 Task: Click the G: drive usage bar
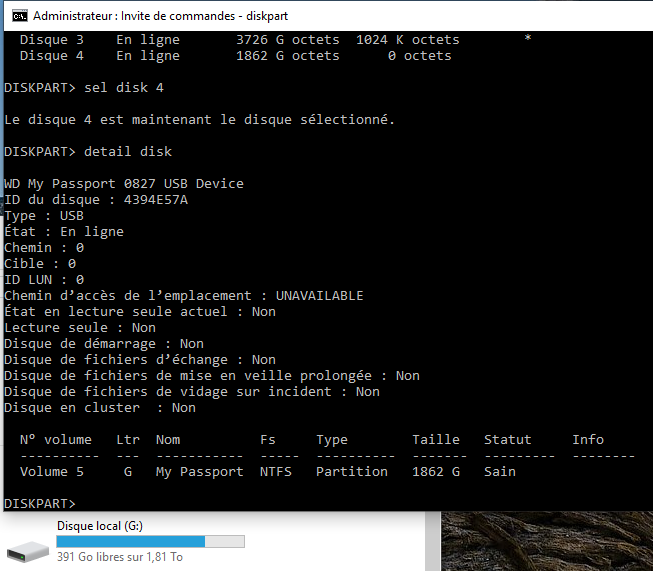pyautogui.click(x=150, y=541)
